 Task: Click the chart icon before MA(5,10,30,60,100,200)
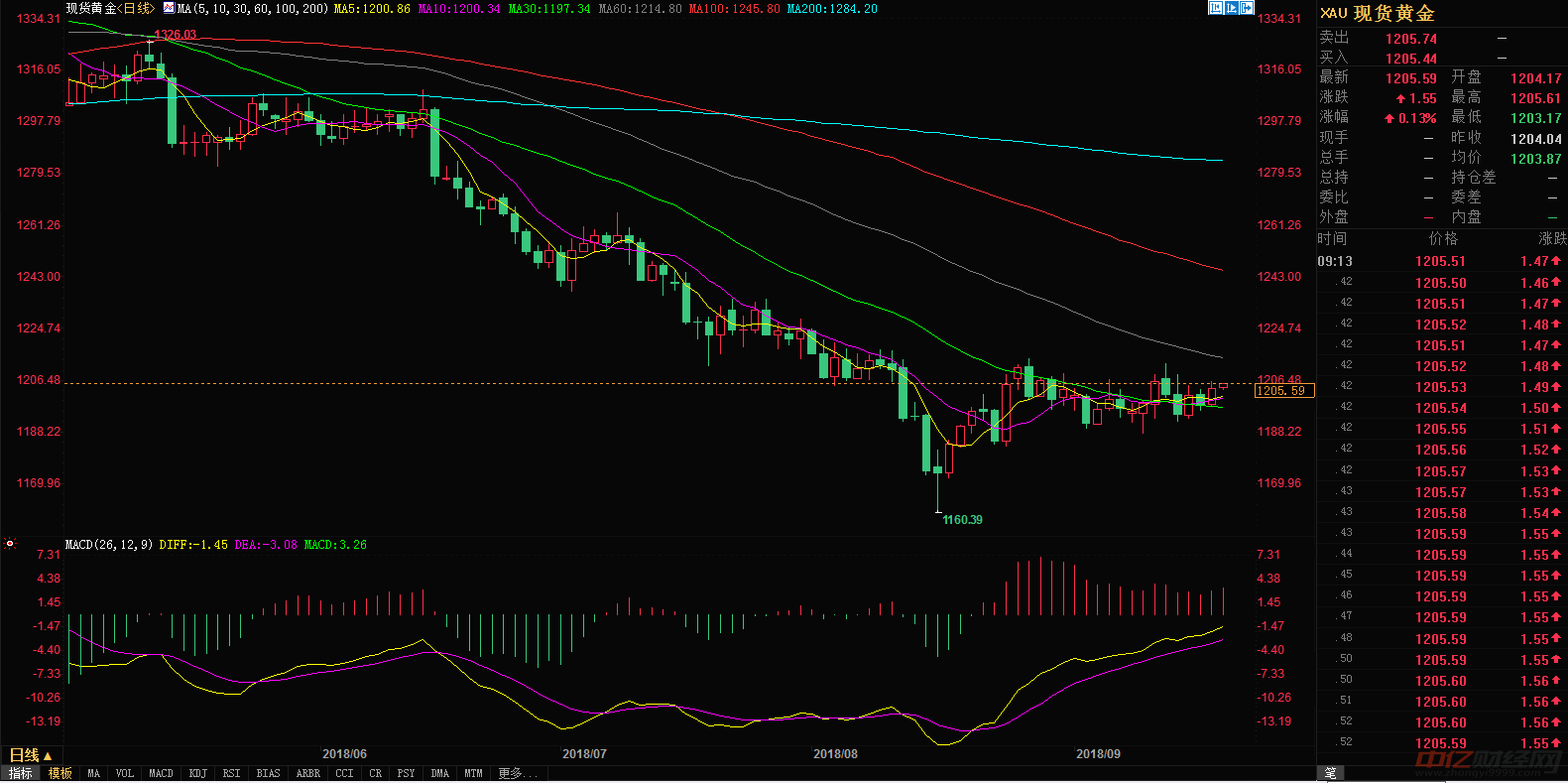(169, 8)
